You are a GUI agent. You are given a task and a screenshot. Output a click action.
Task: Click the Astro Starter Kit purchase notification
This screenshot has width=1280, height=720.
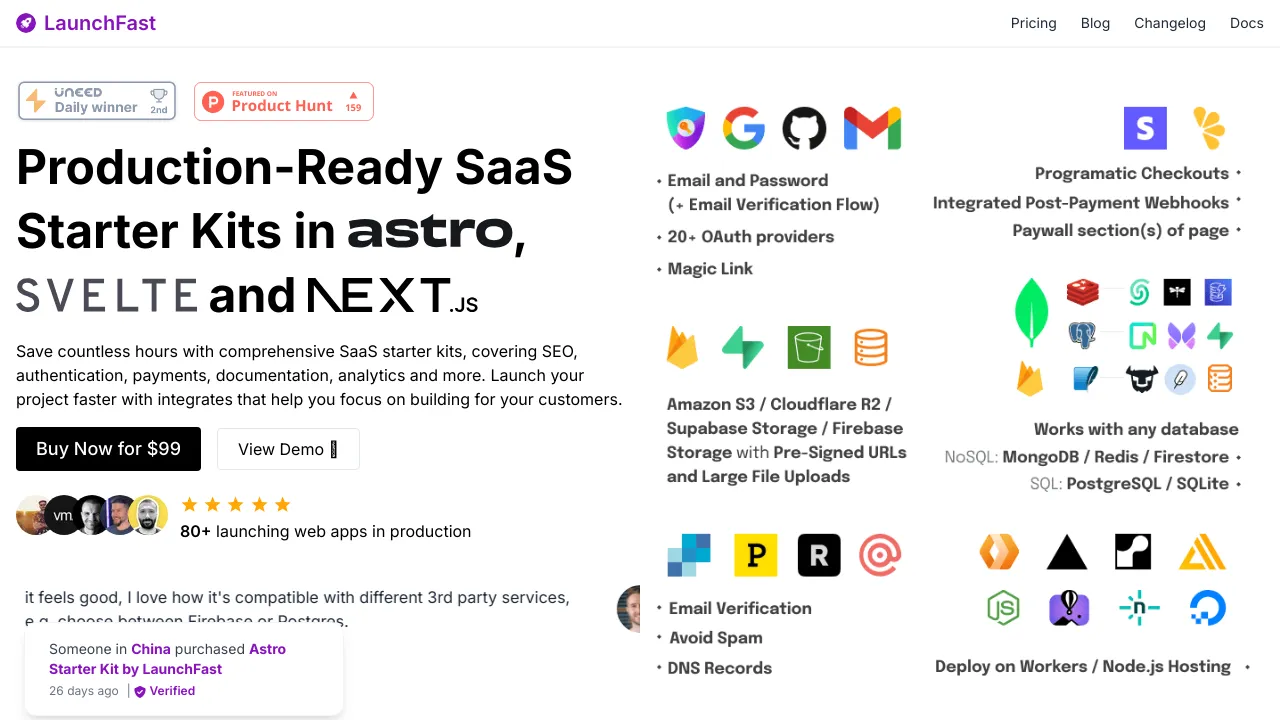coord(184,668)
